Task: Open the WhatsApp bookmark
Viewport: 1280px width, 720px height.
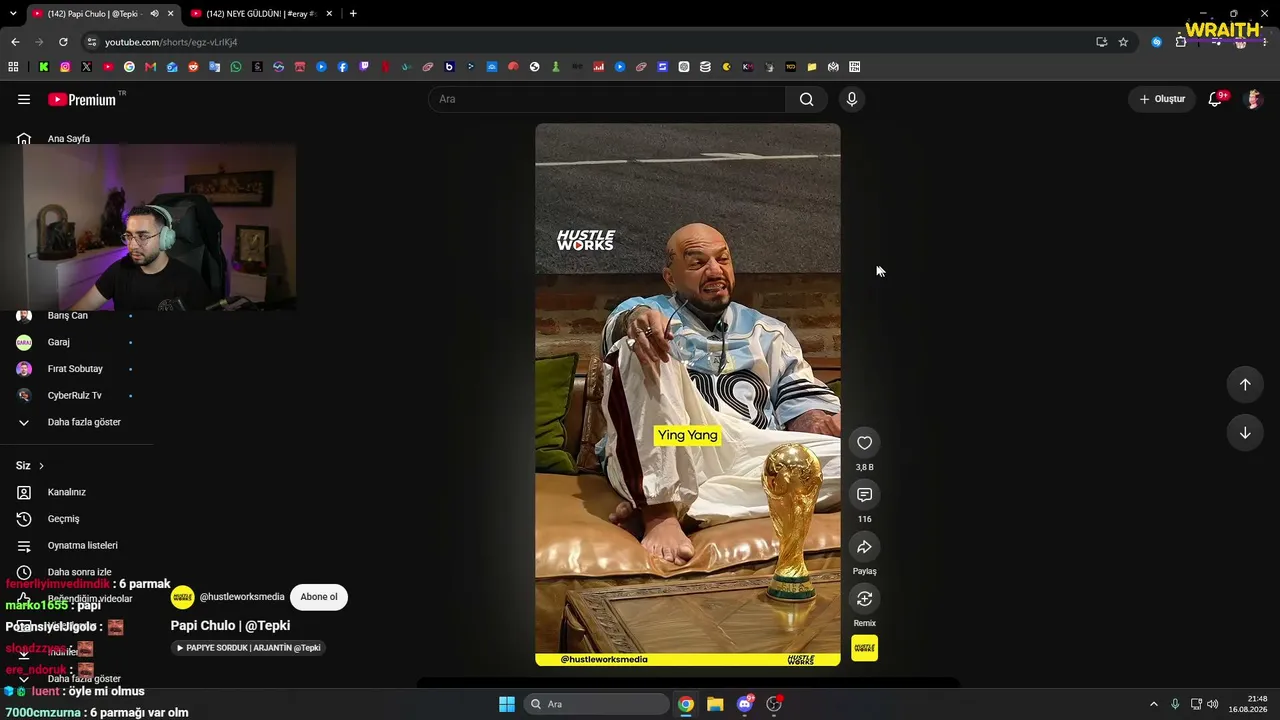Action: pyautogui.click(x=236, y=67)
